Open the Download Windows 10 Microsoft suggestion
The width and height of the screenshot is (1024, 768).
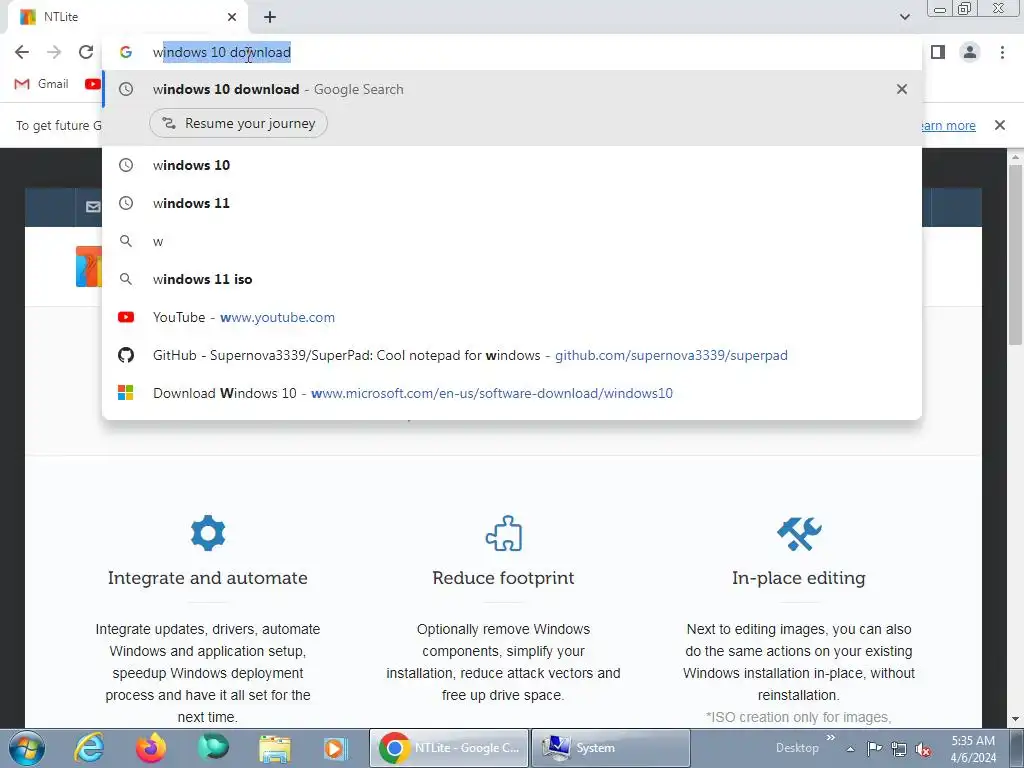pyautogui.click(x=512, y=393)
